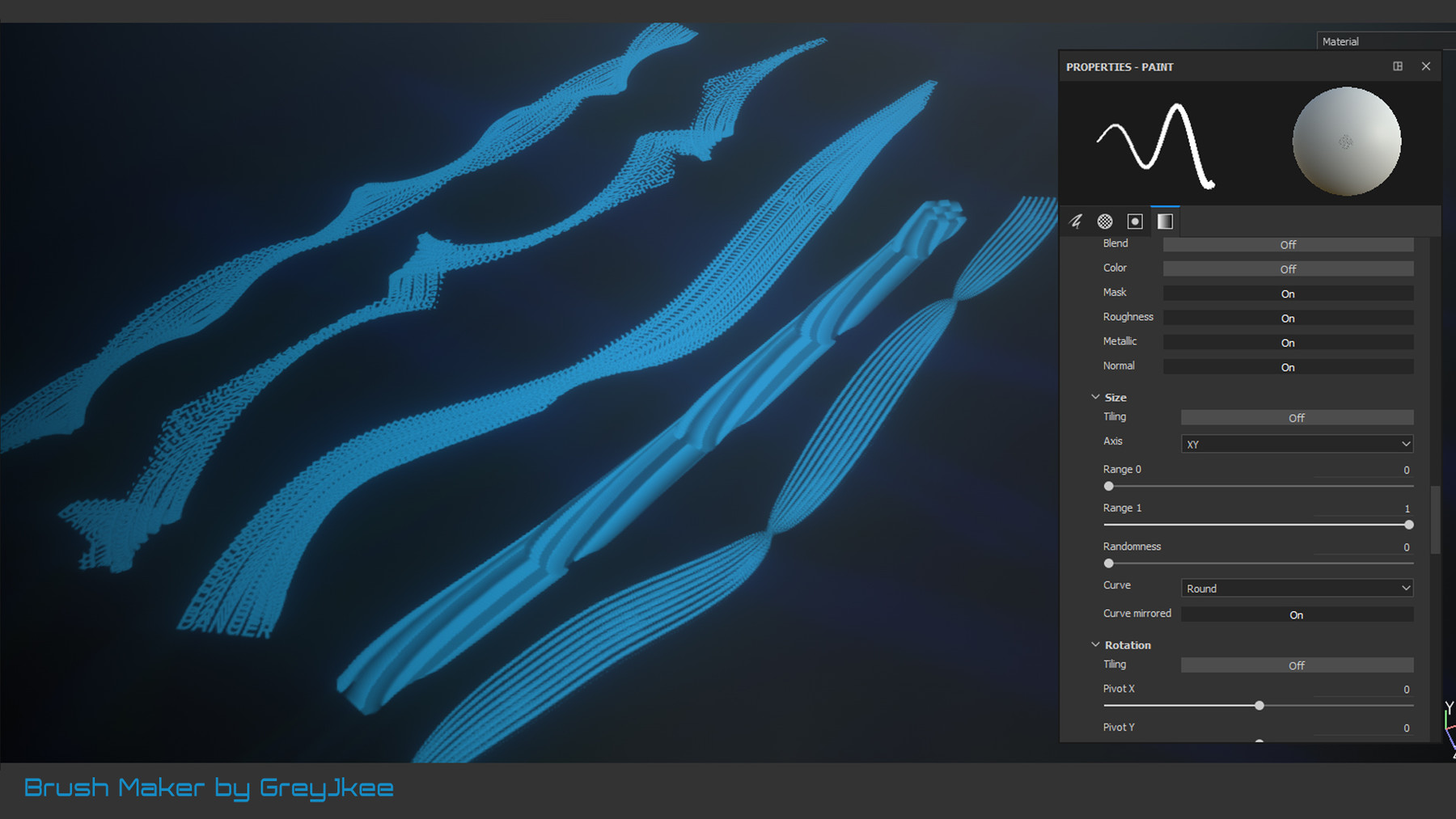The height and width of the screenshot is (819, 1456).
Task: Toggle Normal channel off
Action: pos(1288,367)
